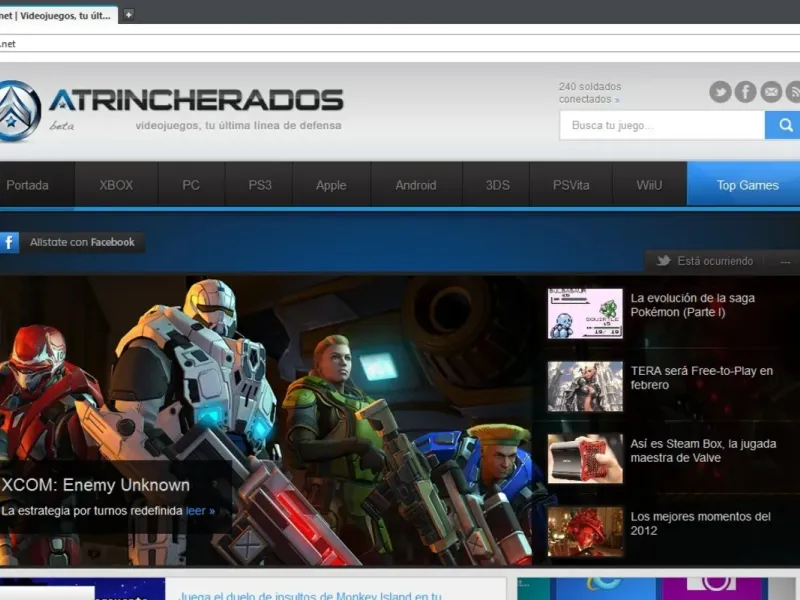Open TERA será Free-to-Play en febrero article

[x=702, y=378]
